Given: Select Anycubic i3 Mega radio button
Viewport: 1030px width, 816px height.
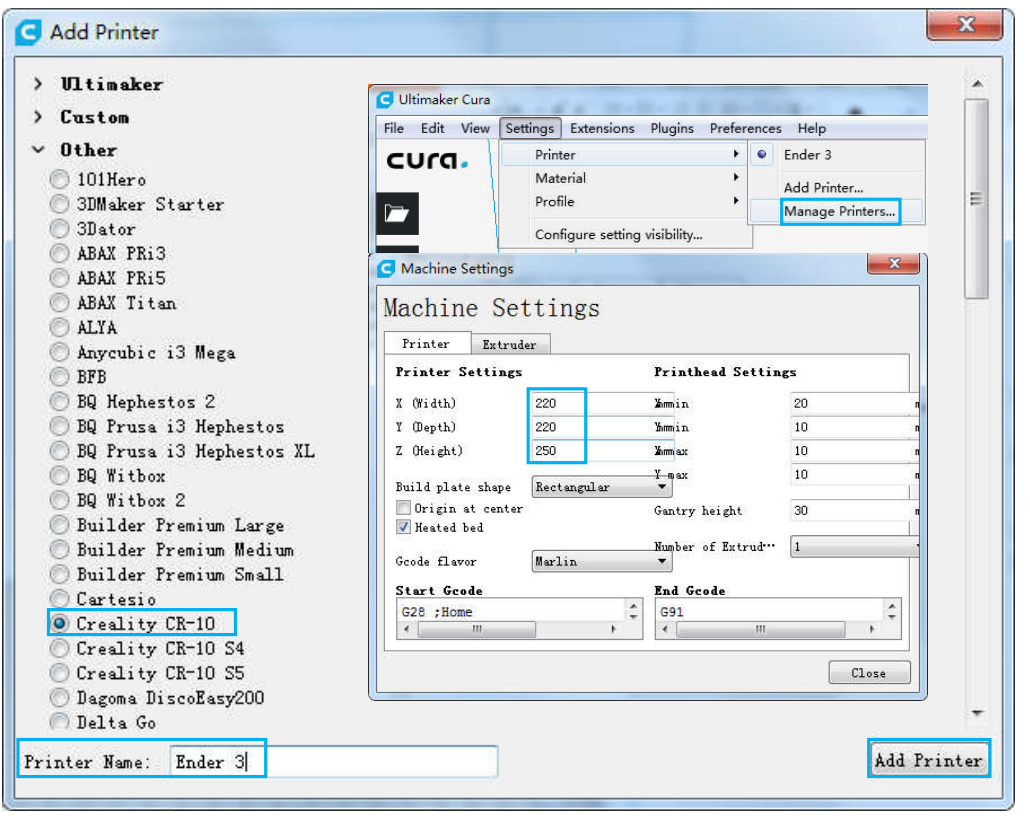Looking at the screenshot, I should [x=59, y=352].
